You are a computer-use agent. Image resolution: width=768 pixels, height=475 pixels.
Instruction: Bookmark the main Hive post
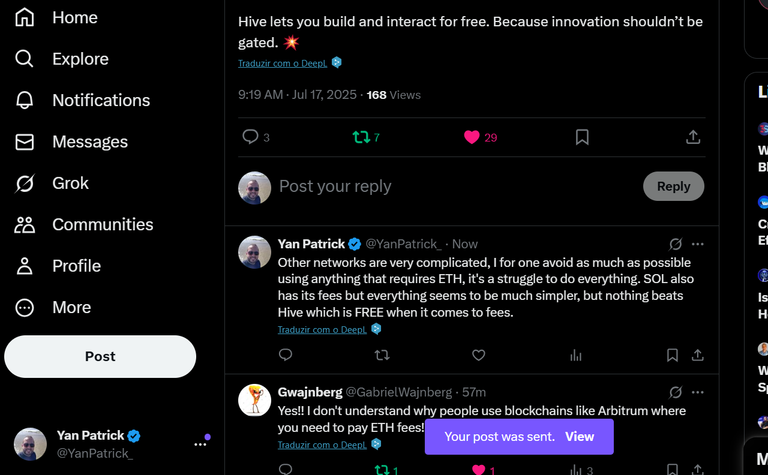[582, 137]
